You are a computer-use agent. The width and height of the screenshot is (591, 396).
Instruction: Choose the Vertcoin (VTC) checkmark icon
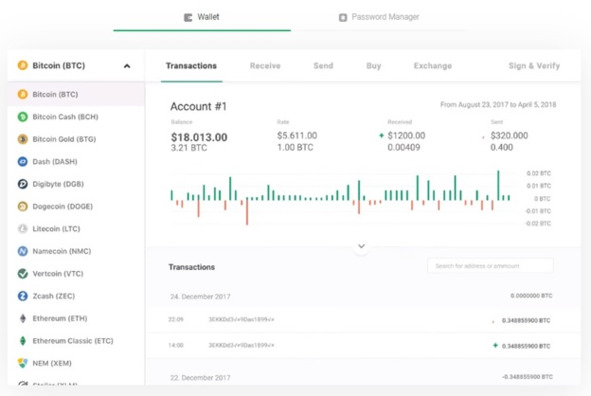(23, 274)
